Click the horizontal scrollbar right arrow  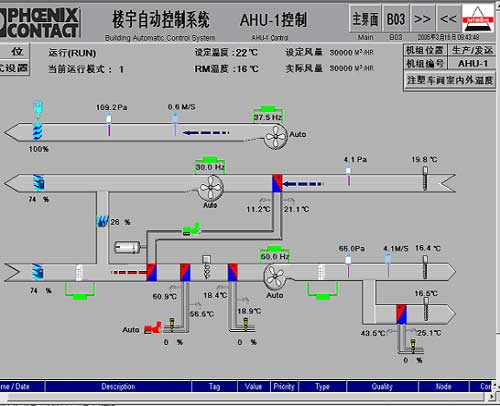tap(492, 397)
